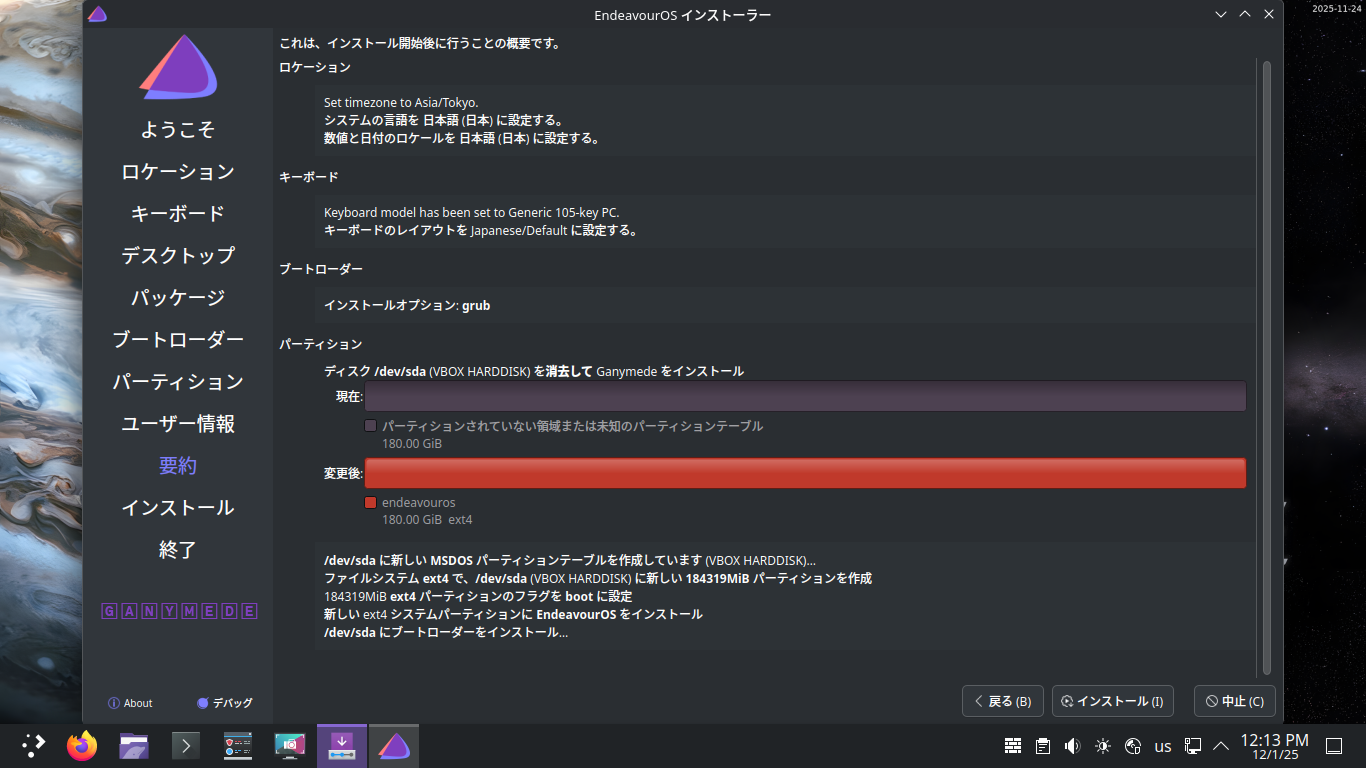Select デスクトップ step in the sidebar
The width and height of the screenshot is (1366, 768).
pyautogui.click(x=178, y=256)
